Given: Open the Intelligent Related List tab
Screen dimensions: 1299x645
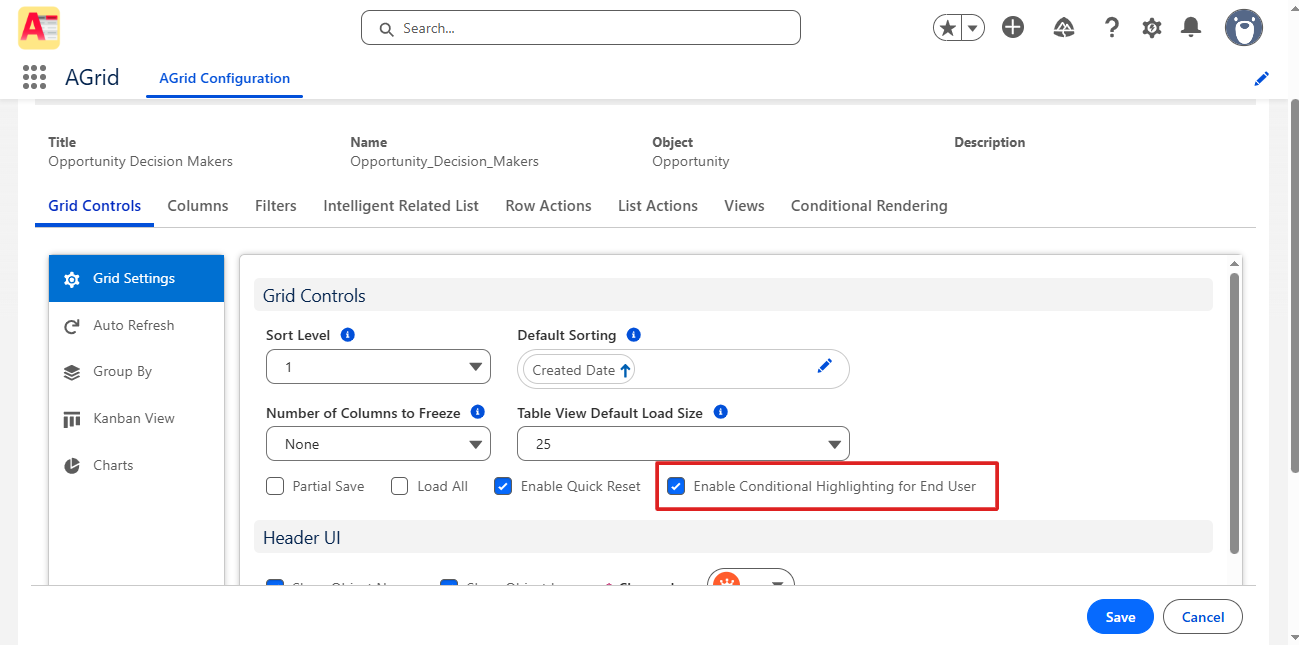Looking at the screenshot, I should pos(401,206).
